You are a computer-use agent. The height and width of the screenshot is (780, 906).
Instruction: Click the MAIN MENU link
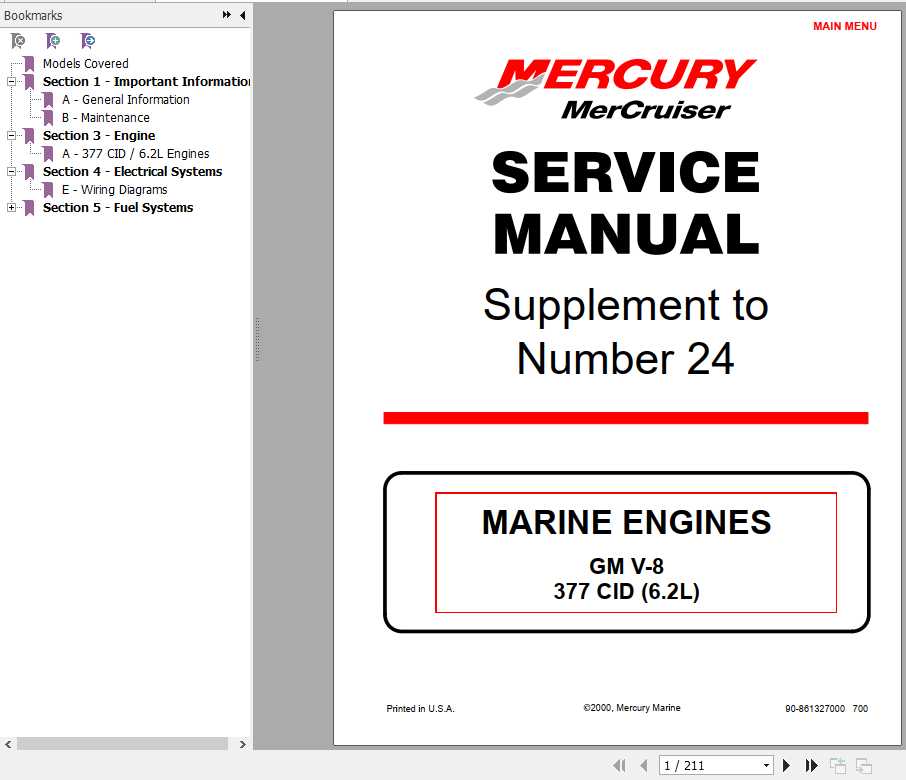click(x=845, y=26)
